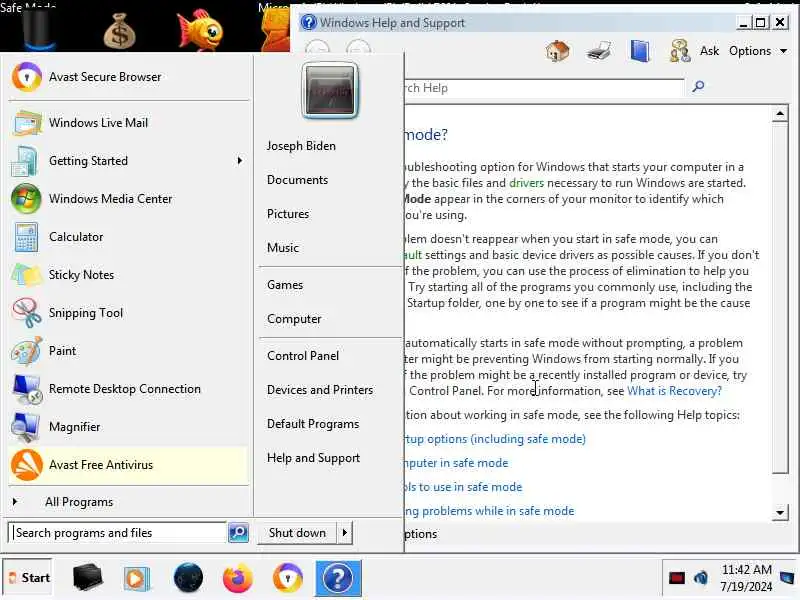Screen dimensions: 800x600
Task: Launch Snipping Tool icon
Action: [x=26, y=313]
